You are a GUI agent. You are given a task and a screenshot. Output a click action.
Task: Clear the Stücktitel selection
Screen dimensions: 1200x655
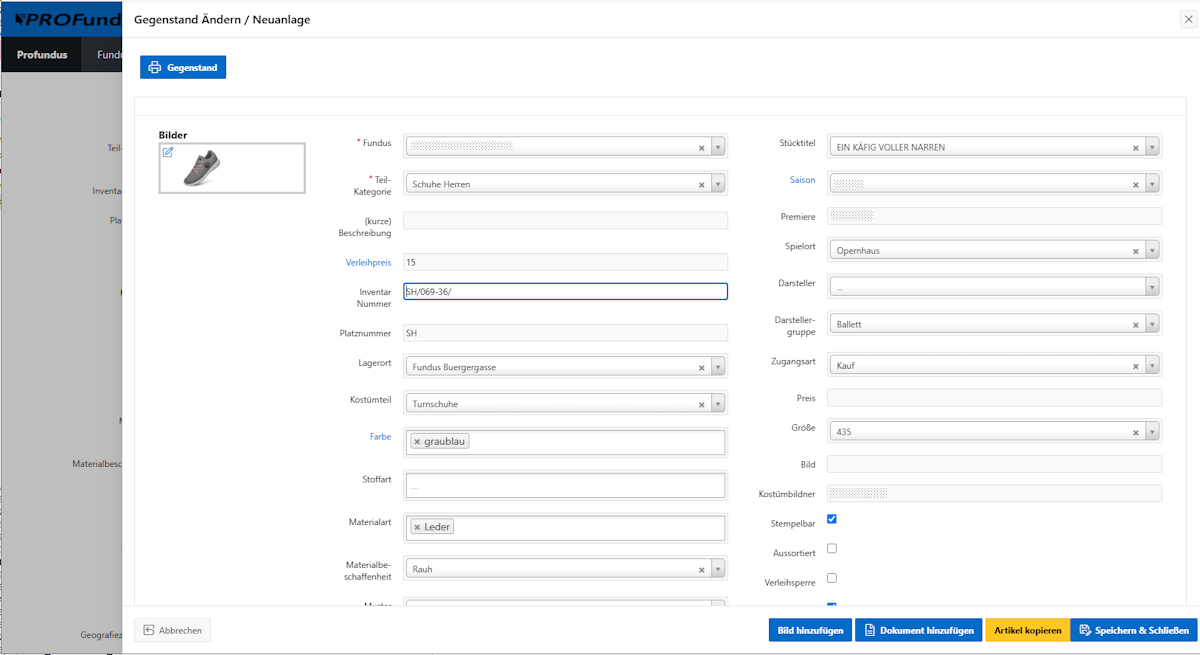coord(1135,147)
